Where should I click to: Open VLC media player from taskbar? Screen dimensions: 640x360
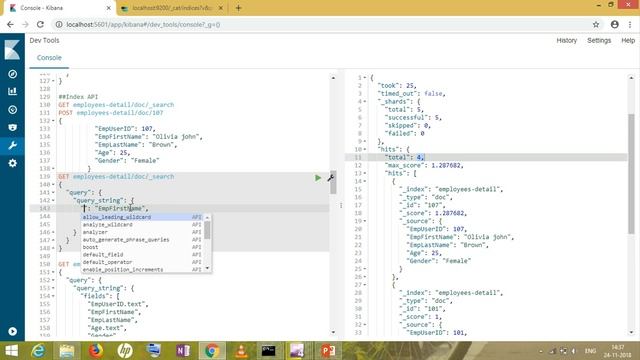(241, 351)
